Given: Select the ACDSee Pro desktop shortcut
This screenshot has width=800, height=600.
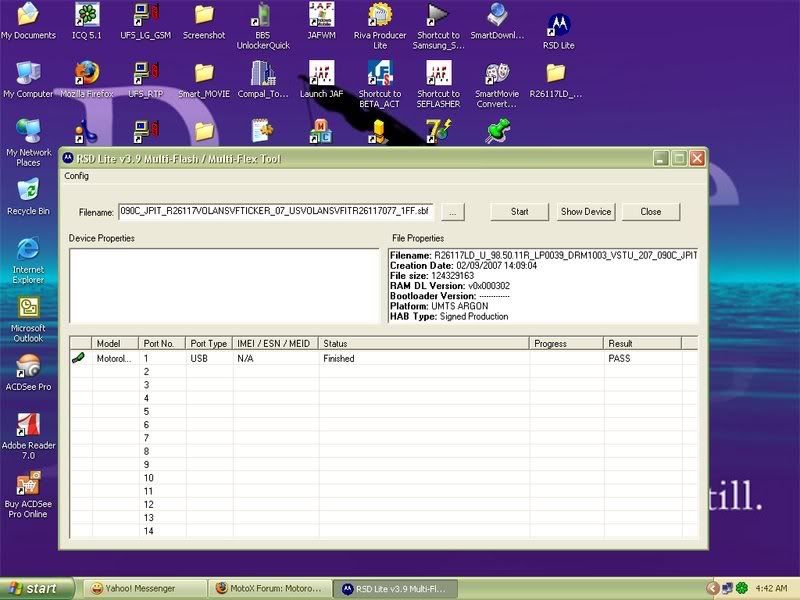Looking at the screenshot, I should (x=29, y=372).
